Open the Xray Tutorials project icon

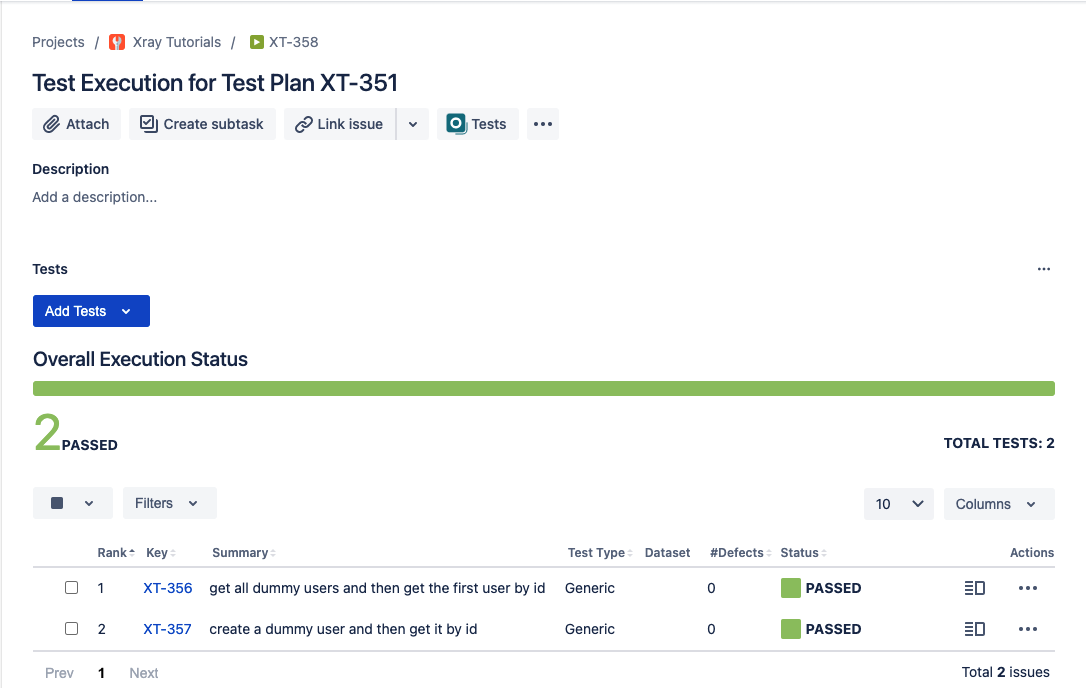coord(117,42)
